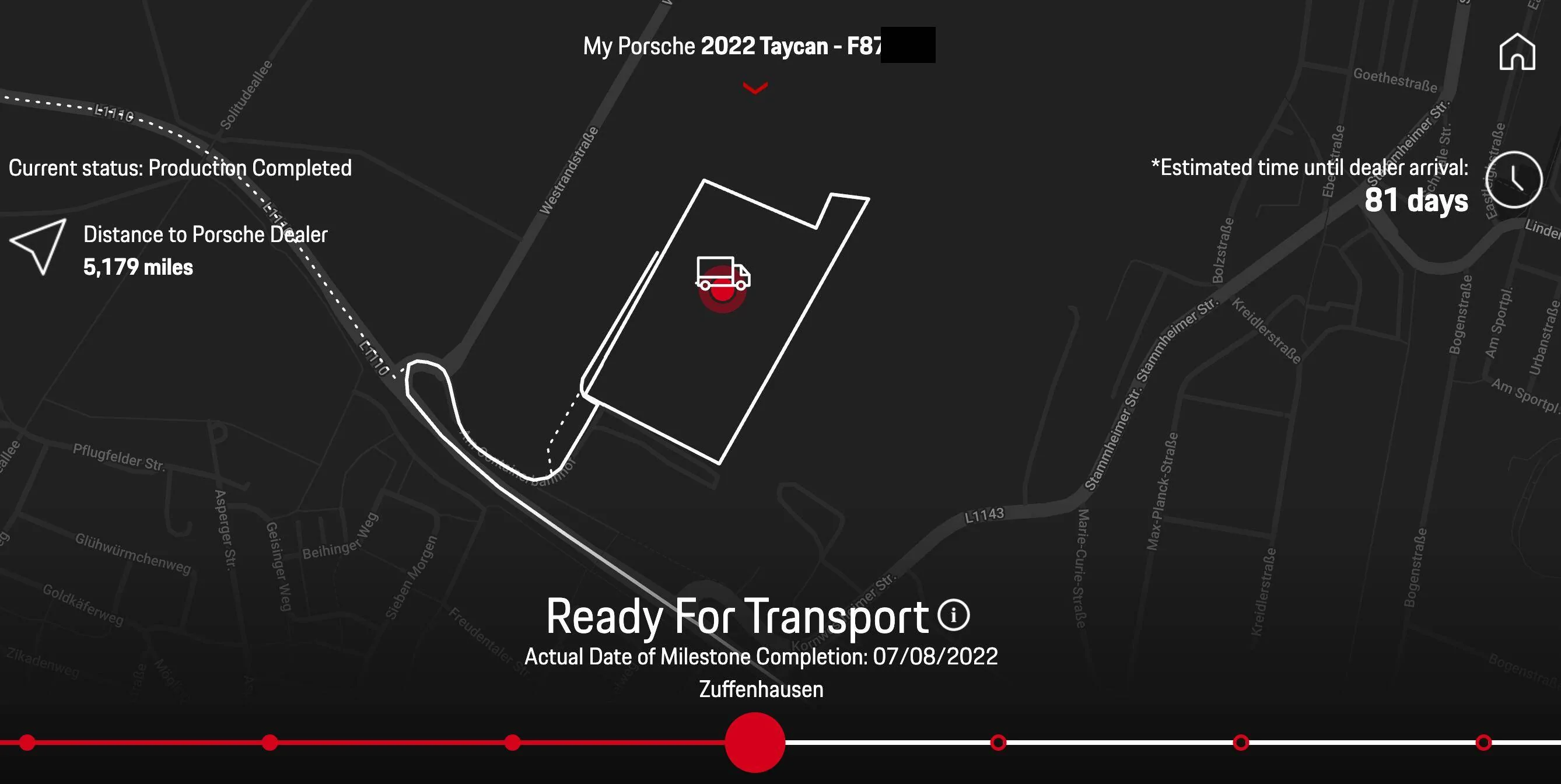The width and height of the screenshot is (1561, 784).
Task: Click the Solitudeallee map label
Action: [x=246, y=94]
